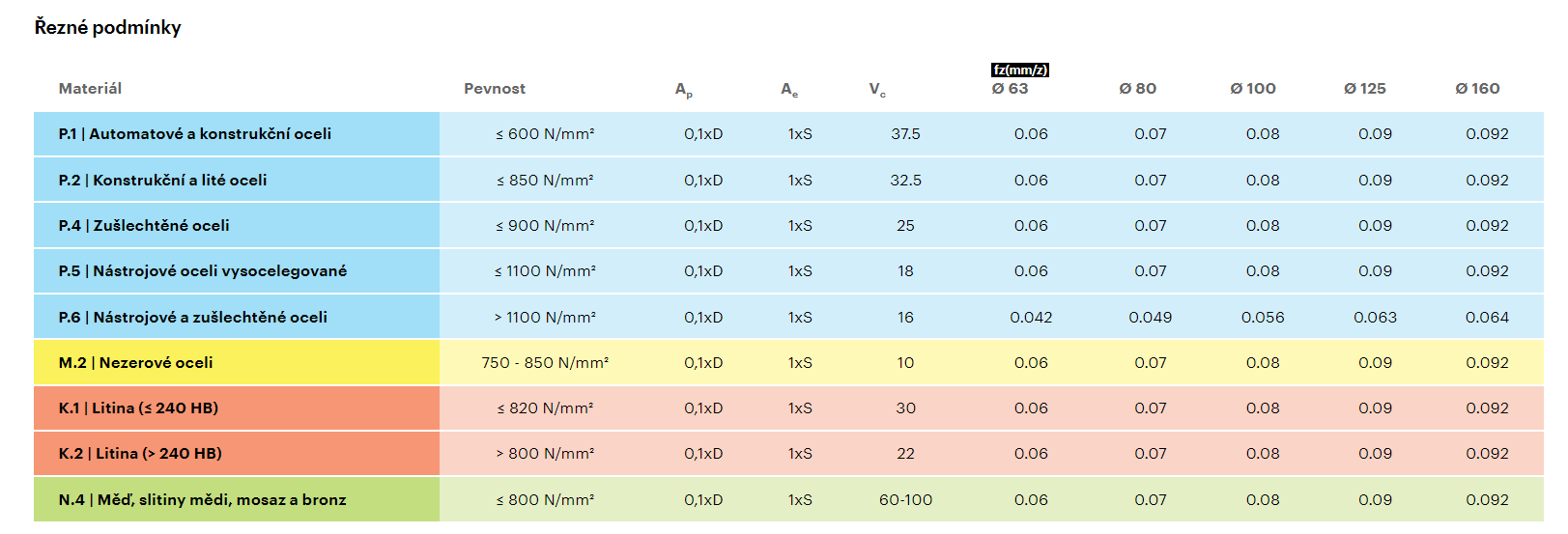Select yellow M.2 Nezerové oceli cell
The height and width of the screenshot is (534, 1568).
pyautogui.click(x=136, y=363)
